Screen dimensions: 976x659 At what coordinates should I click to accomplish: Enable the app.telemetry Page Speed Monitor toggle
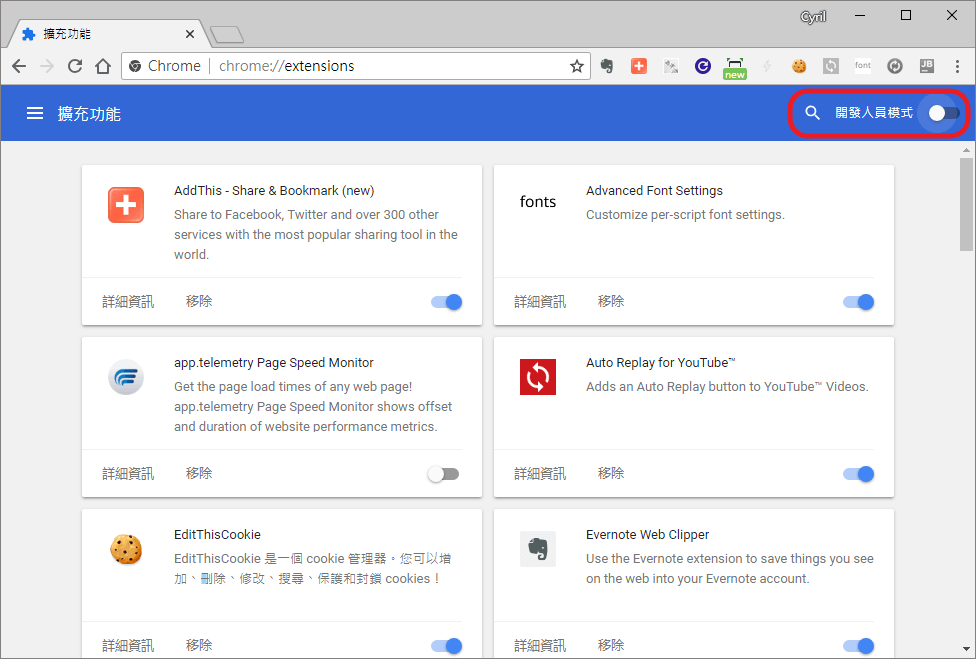click(x=443, y=474)
